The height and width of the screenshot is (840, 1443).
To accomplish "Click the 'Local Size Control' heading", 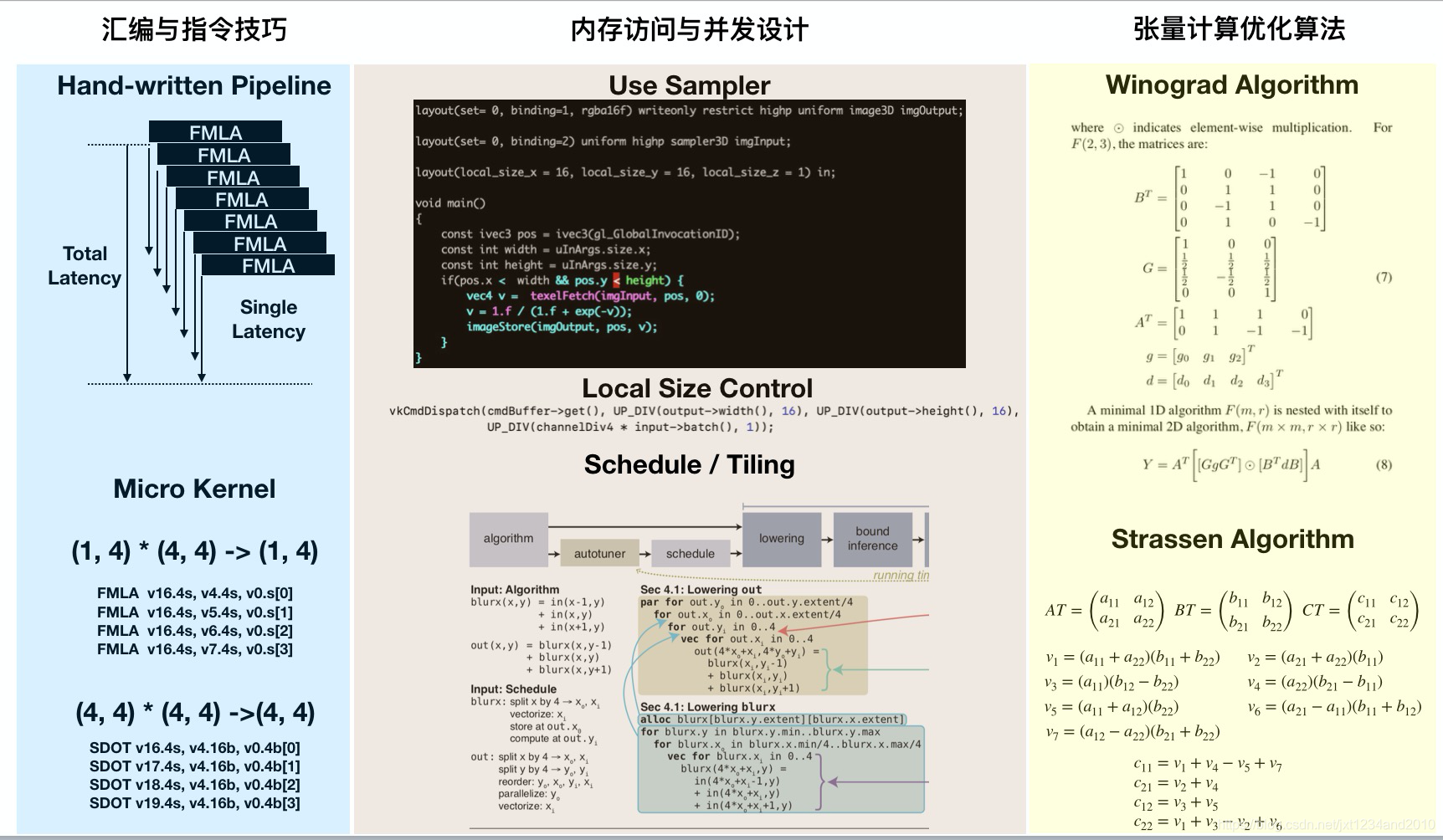I will pos(697,388).
